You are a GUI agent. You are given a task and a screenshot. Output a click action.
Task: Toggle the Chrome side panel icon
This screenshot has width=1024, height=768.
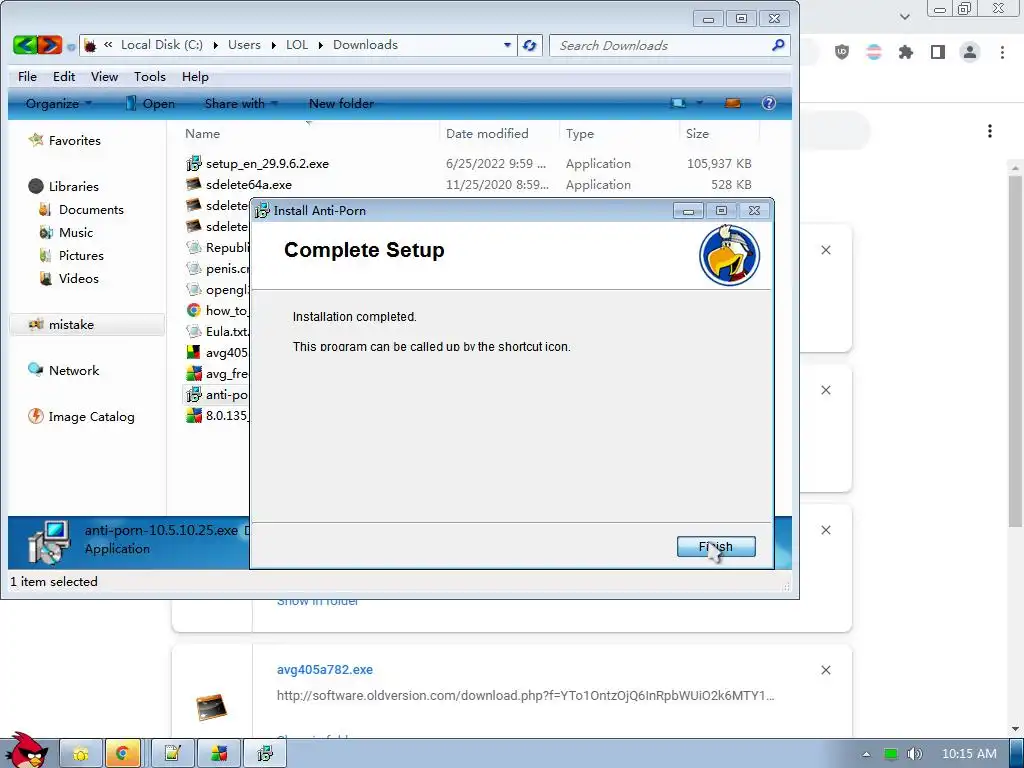pos(938,52)
